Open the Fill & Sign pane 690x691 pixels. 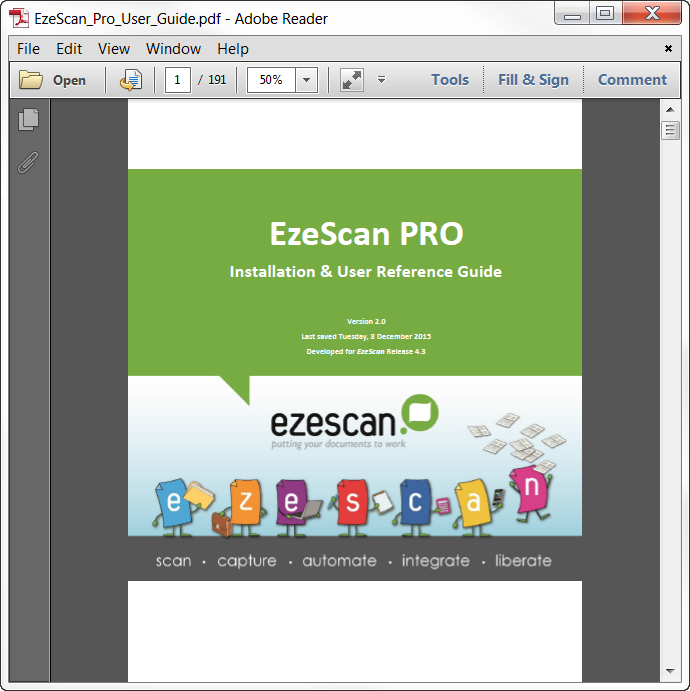533,80
